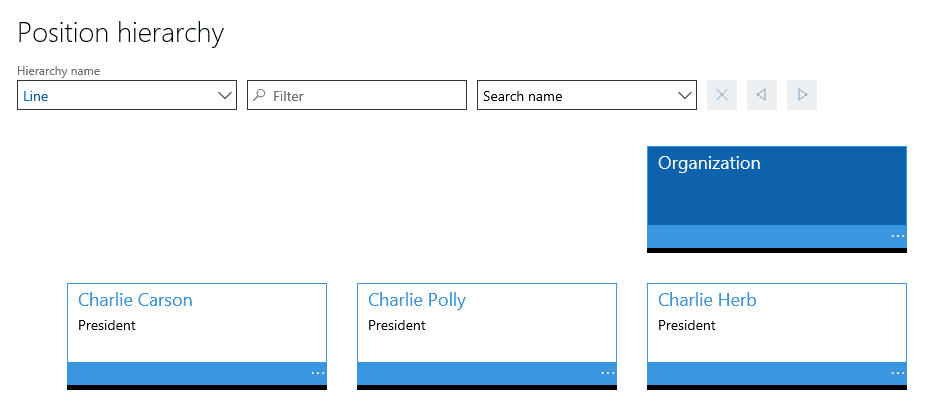Expand the Hierarchy name dropdown chevron

[225, 95]
